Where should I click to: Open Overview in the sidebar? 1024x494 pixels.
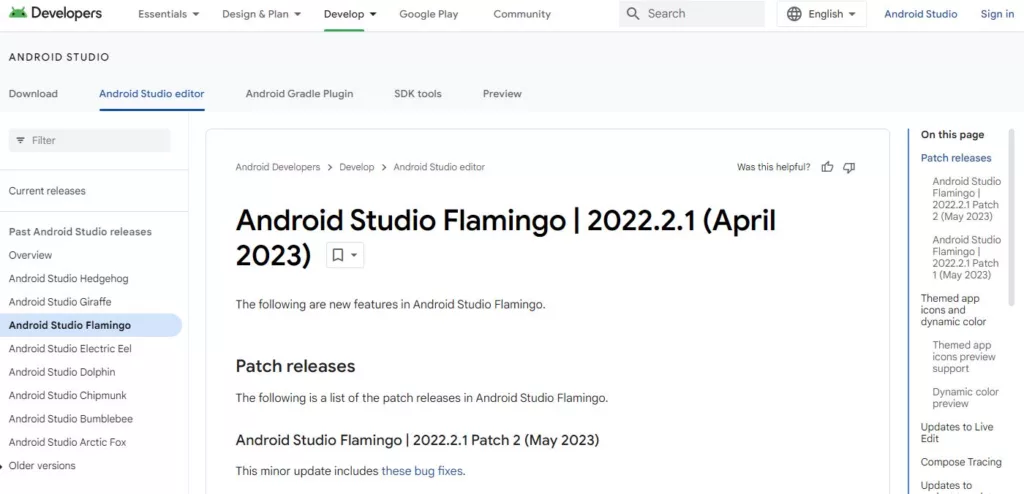pyautogui.click(x=30, y=255)
